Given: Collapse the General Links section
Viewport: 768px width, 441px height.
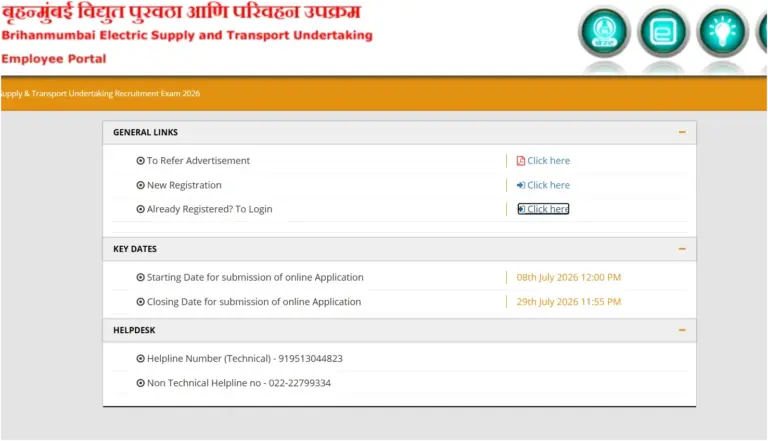Looking at the screenshot, I should pyautogui.click(x=682, y=132).
